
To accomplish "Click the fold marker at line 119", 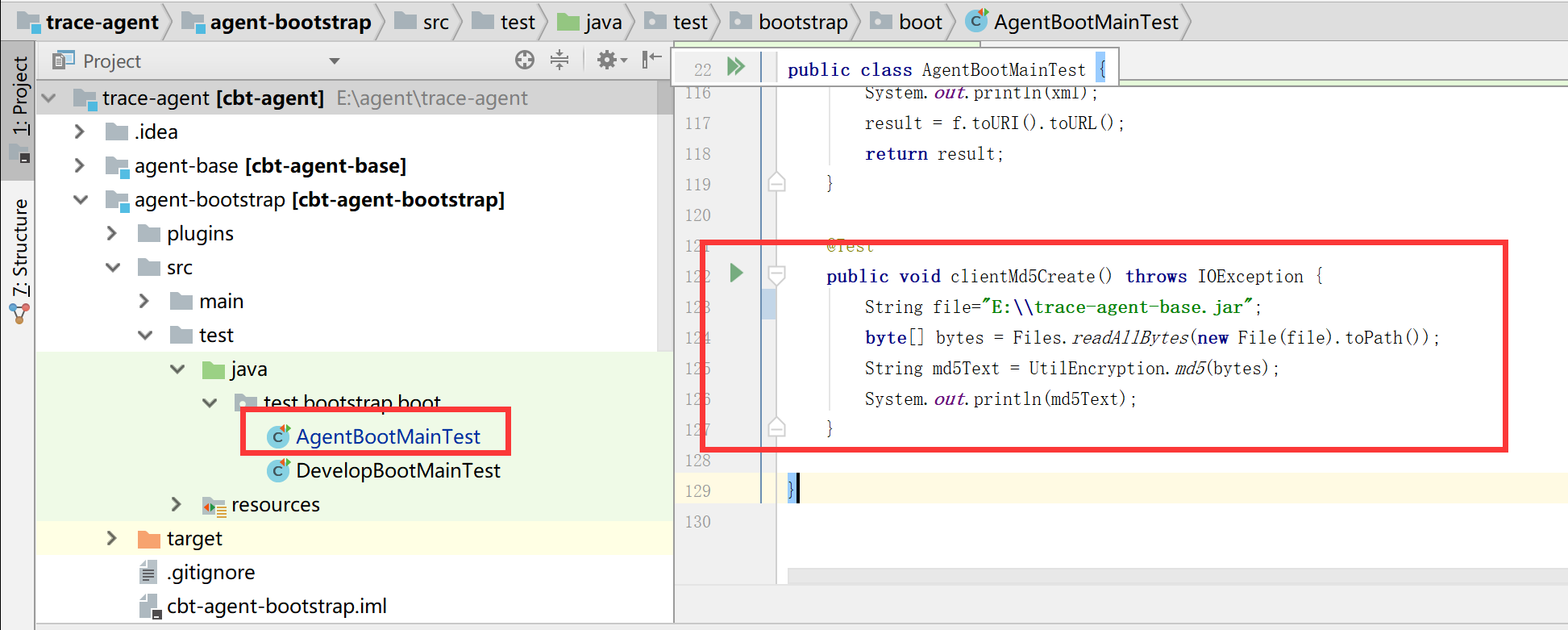I will (x=776, y=181).
